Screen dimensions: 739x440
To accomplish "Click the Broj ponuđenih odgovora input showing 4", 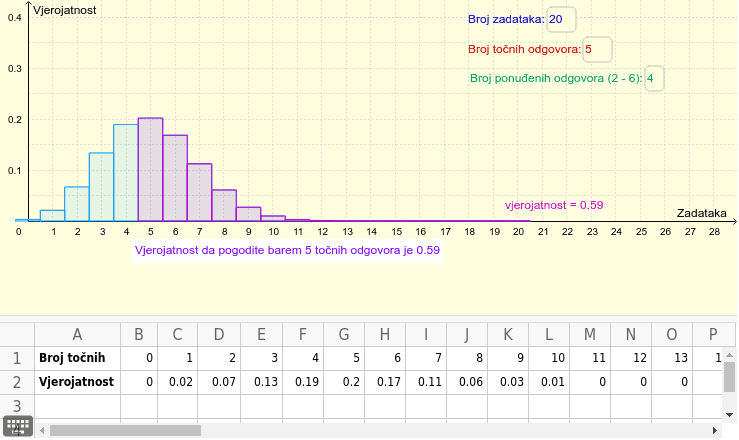I will 654,78.
